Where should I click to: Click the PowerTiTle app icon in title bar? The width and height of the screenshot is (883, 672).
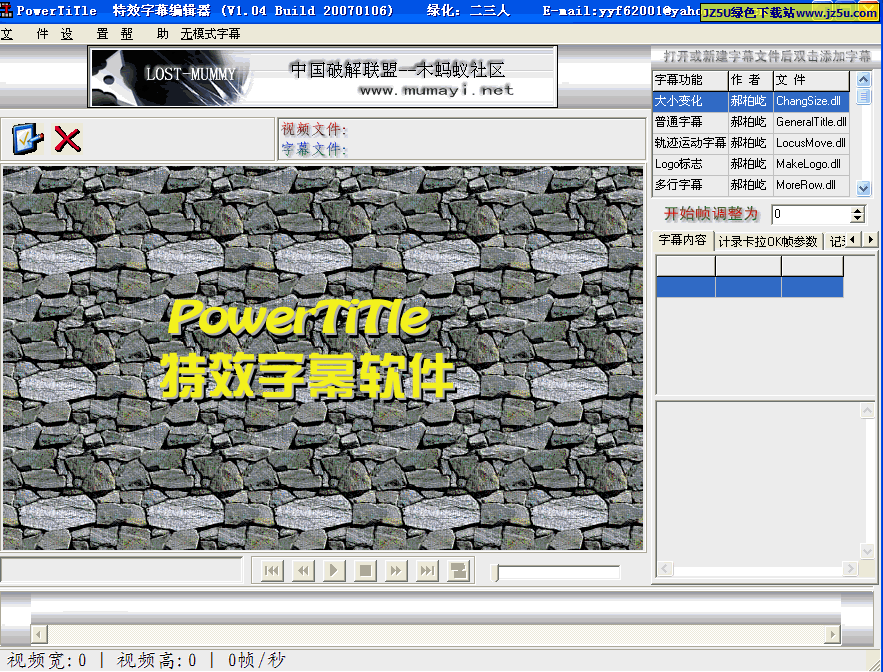[6, 10]
